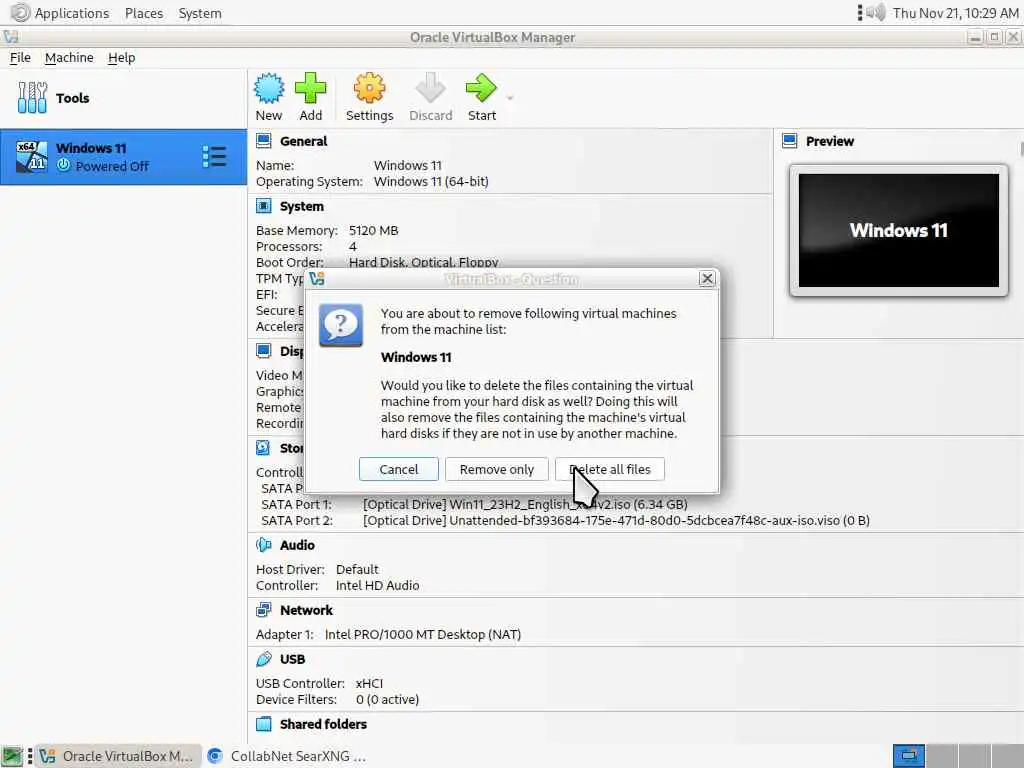Image resolution: width=1024 pixels, height=768 pixels.
Task: Click the New machine toolbar icon
Action: (268, 88)
